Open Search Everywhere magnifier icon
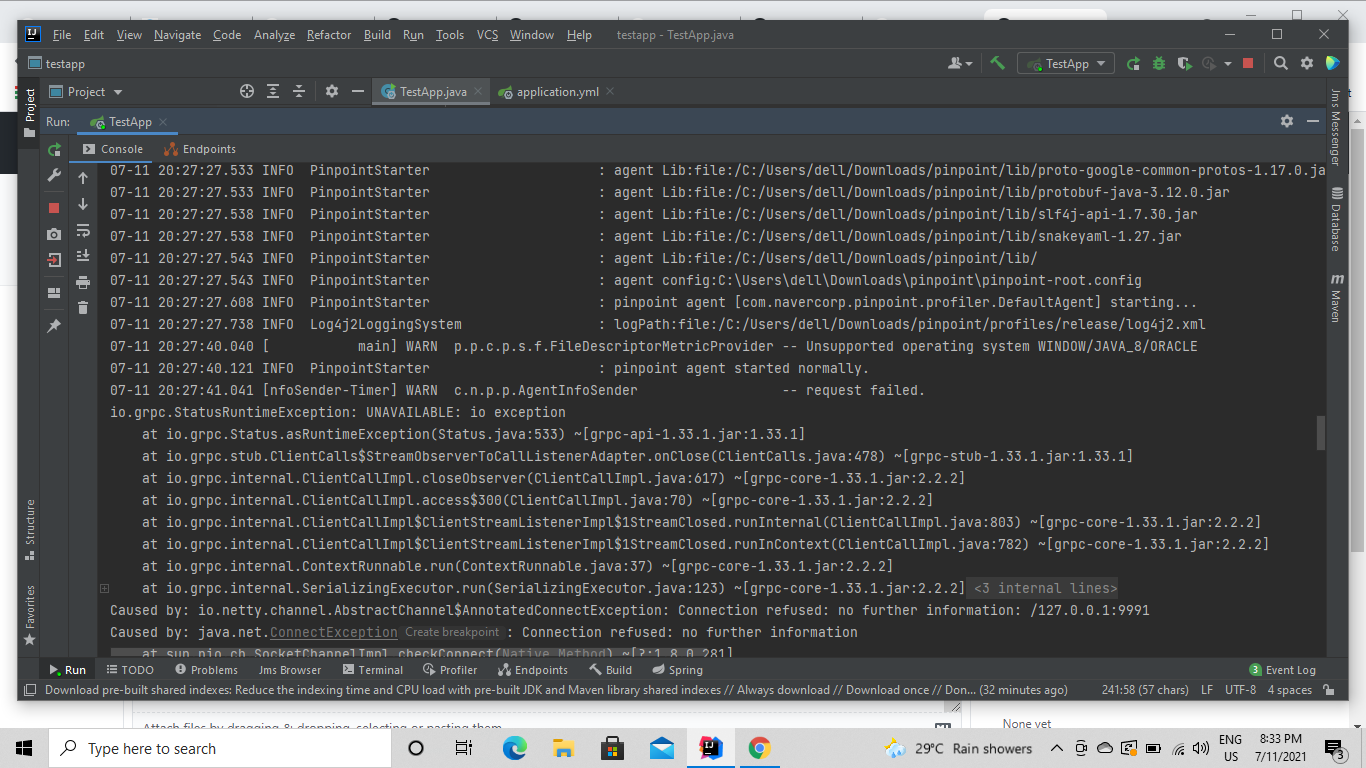 point(1281,63)
